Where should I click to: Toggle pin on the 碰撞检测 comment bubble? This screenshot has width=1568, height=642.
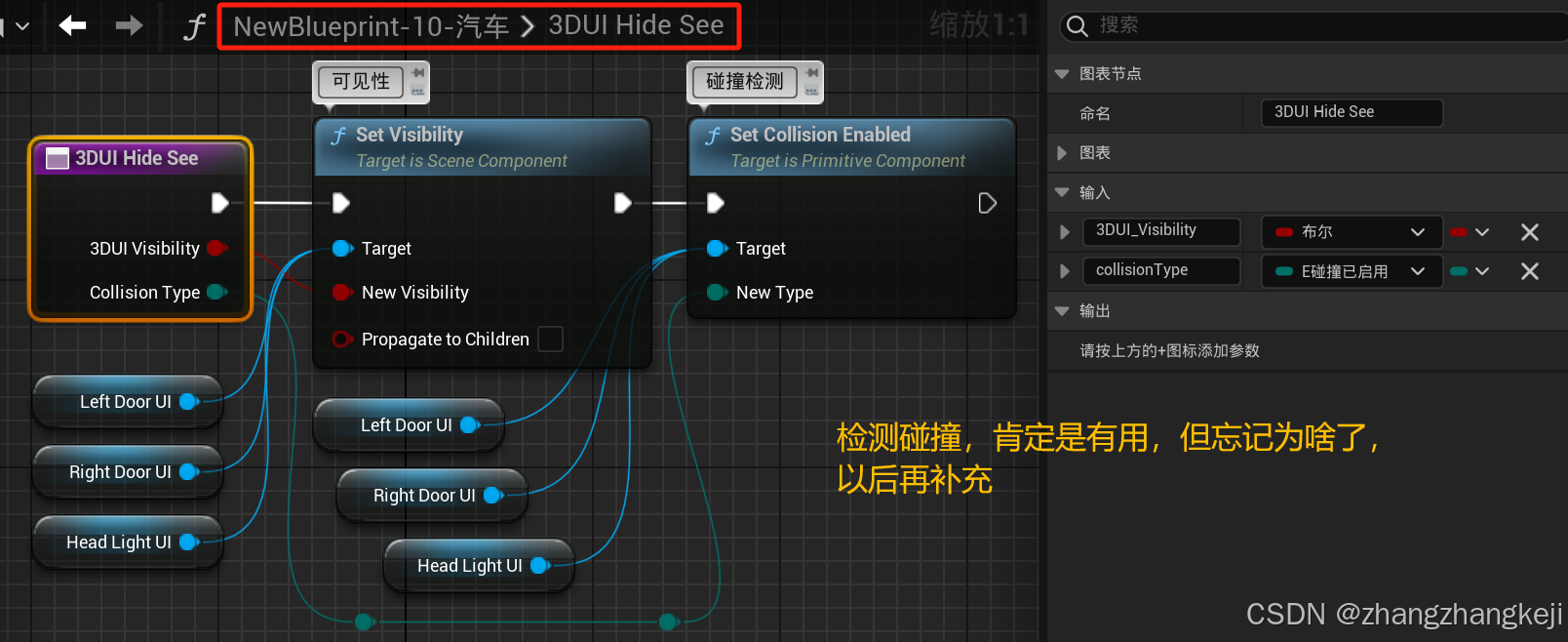(x=811, y=73)
